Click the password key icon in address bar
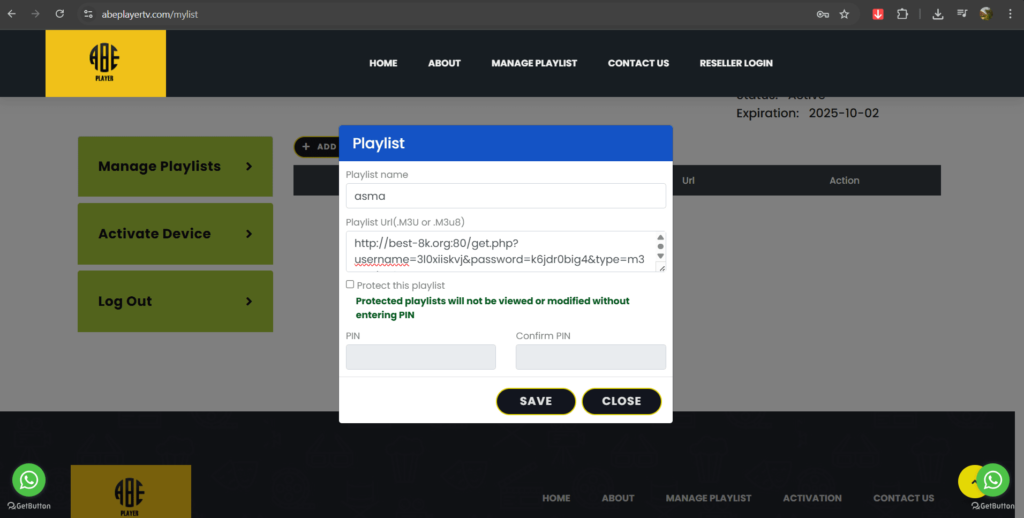 822,14
